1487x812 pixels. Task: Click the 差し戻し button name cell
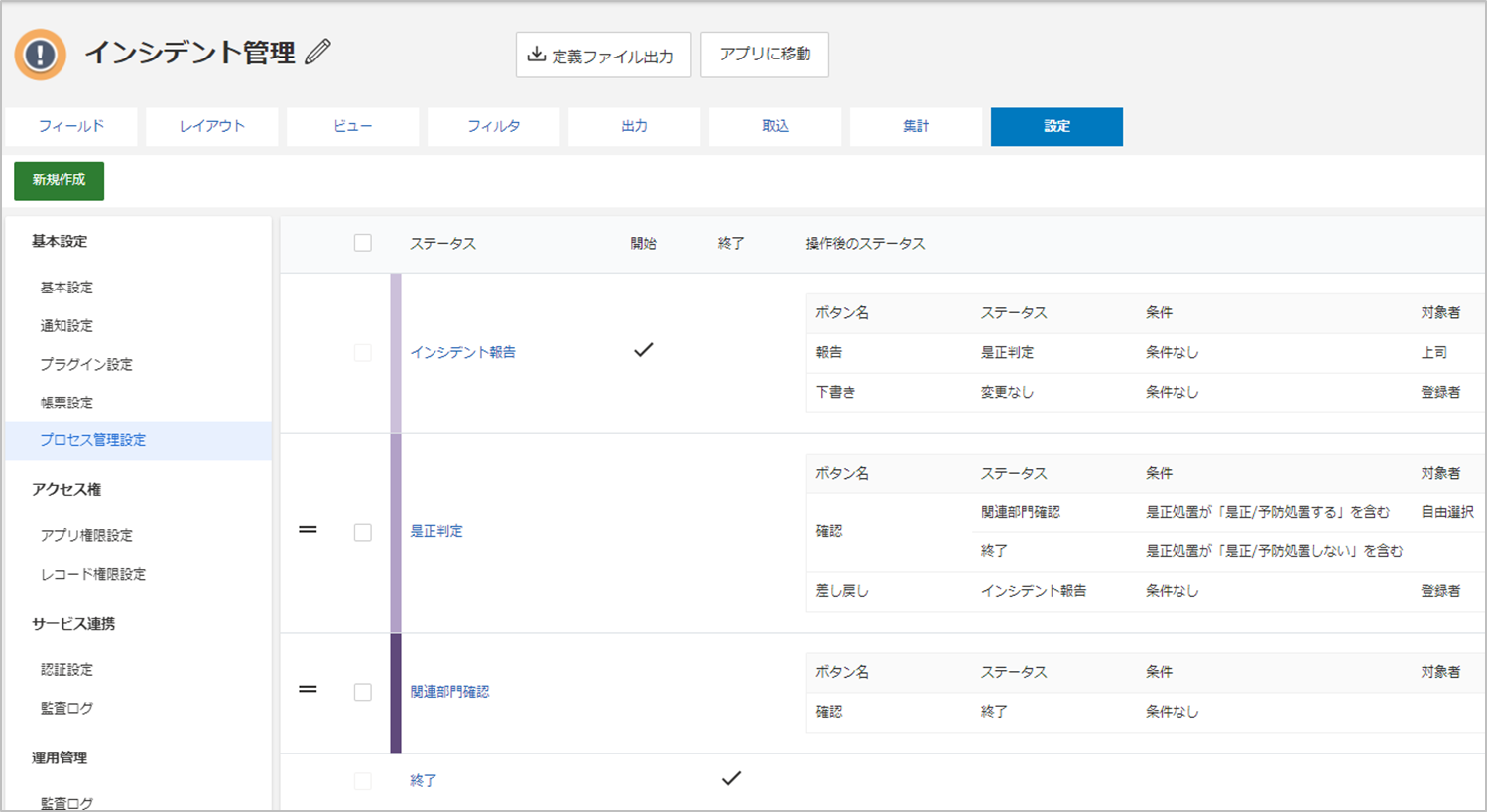pos(842,591)
